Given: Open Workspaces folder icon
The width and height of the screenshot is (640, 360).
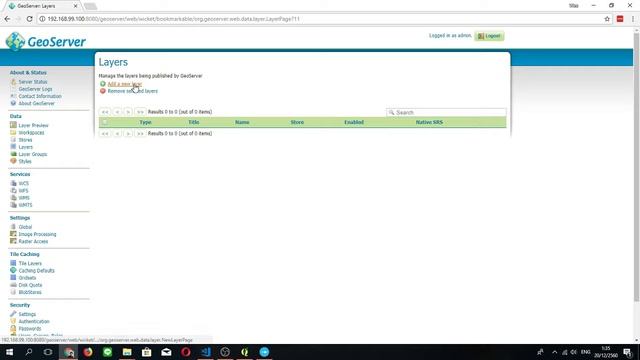Looking at the screenshot, I should [x=13, y=132].
